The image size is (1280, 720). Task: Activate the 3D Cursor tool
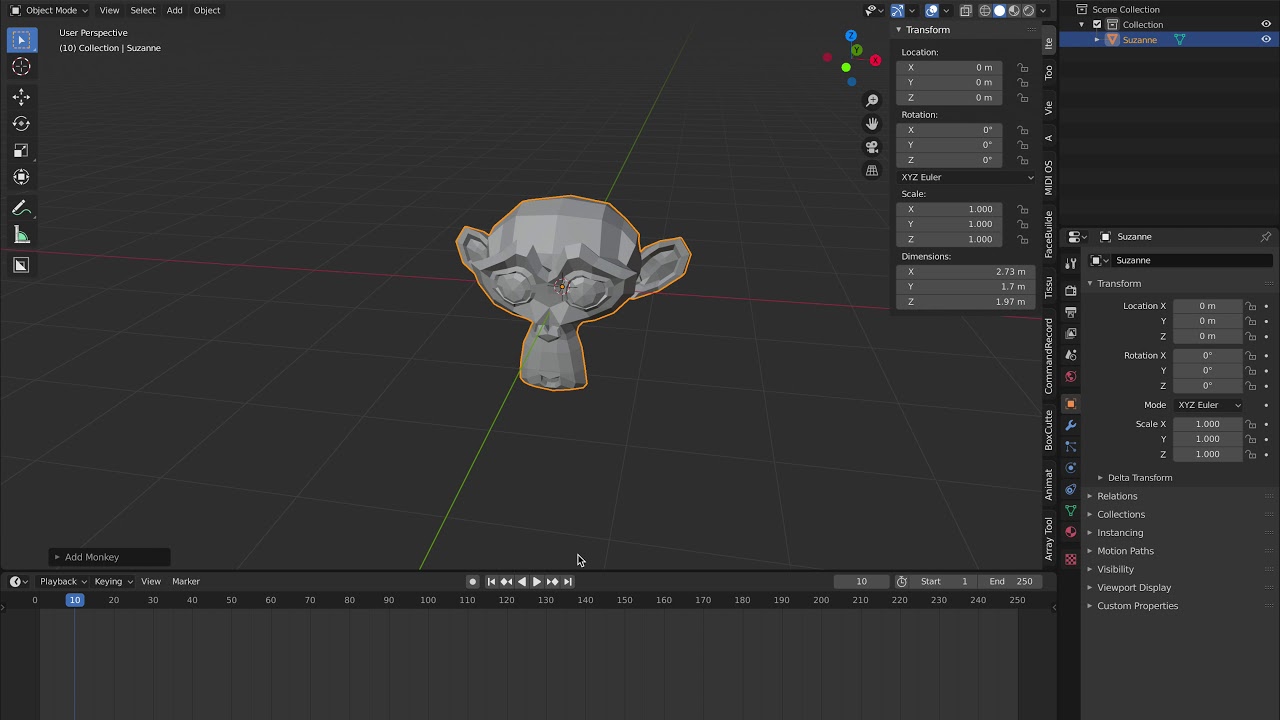click(21, 67)
